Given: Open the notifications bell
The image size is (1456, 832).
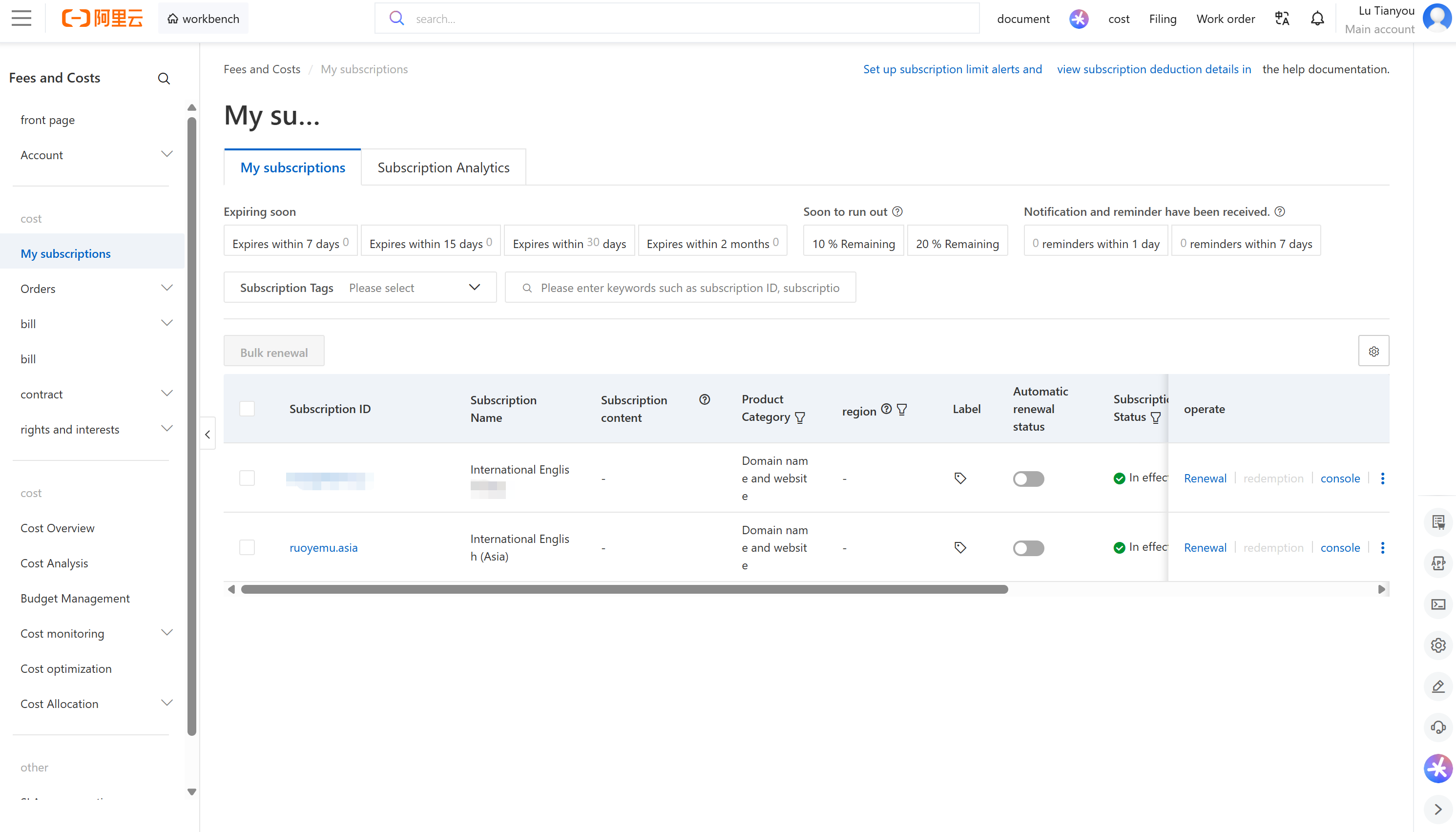Looking at the screenshot, I should [x=1317, y=19].
